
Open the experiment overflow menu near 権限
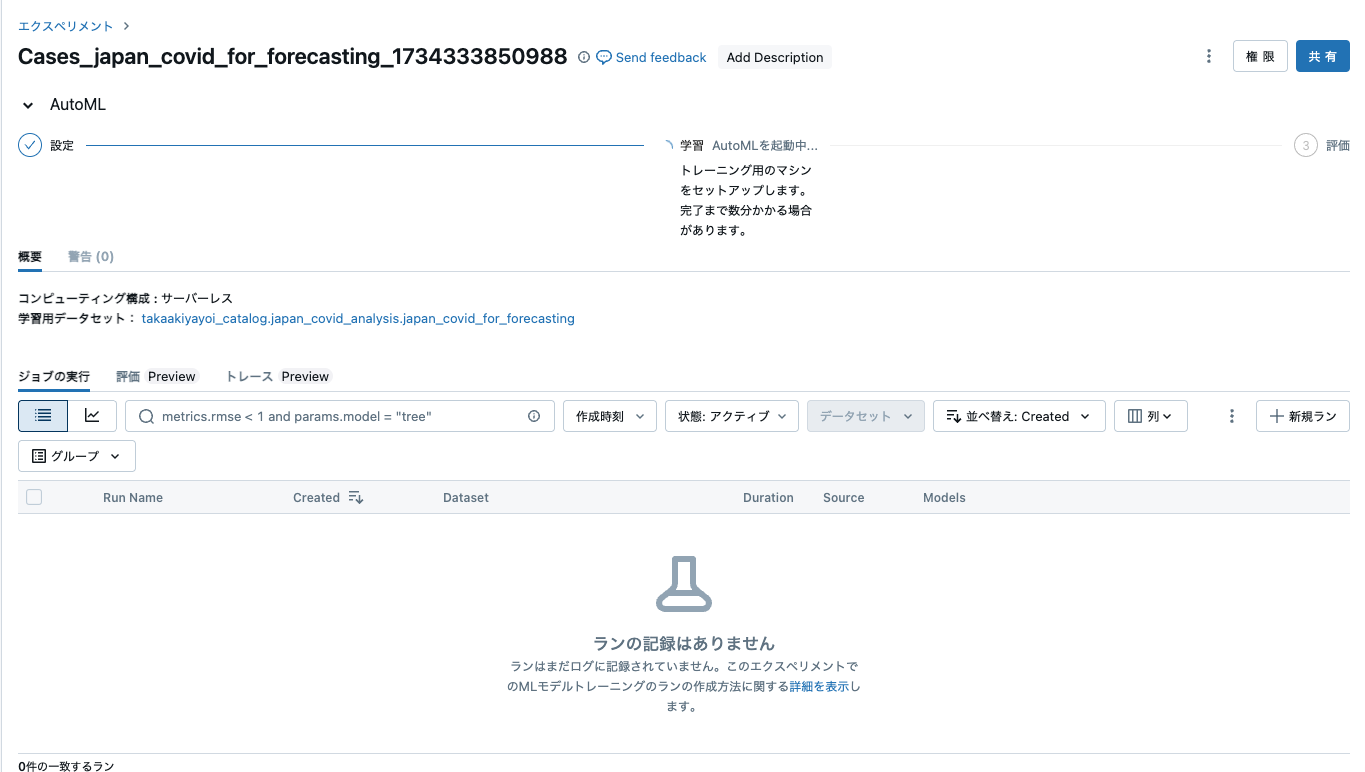click(x=1208, y=56)
